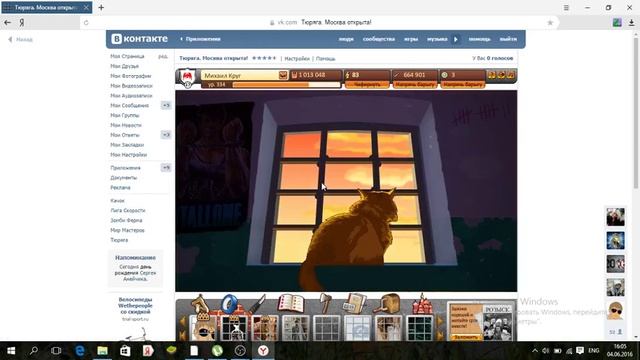Click the level experience progress bar
This screenshot has height=360, width=640.
[286, 84]
